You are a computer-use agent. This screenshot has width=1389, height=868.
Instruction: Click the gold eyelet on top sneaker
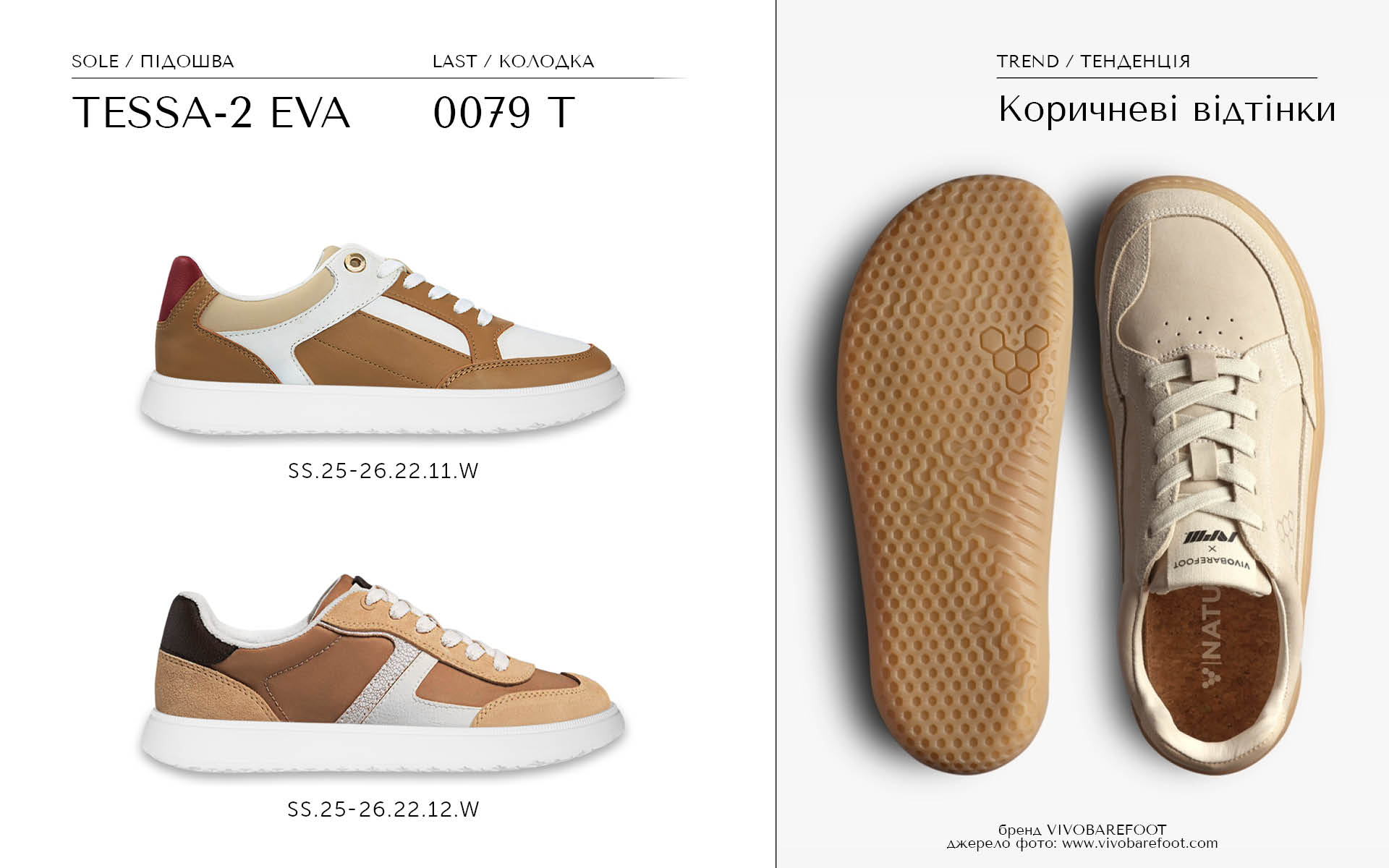(355, 262)
